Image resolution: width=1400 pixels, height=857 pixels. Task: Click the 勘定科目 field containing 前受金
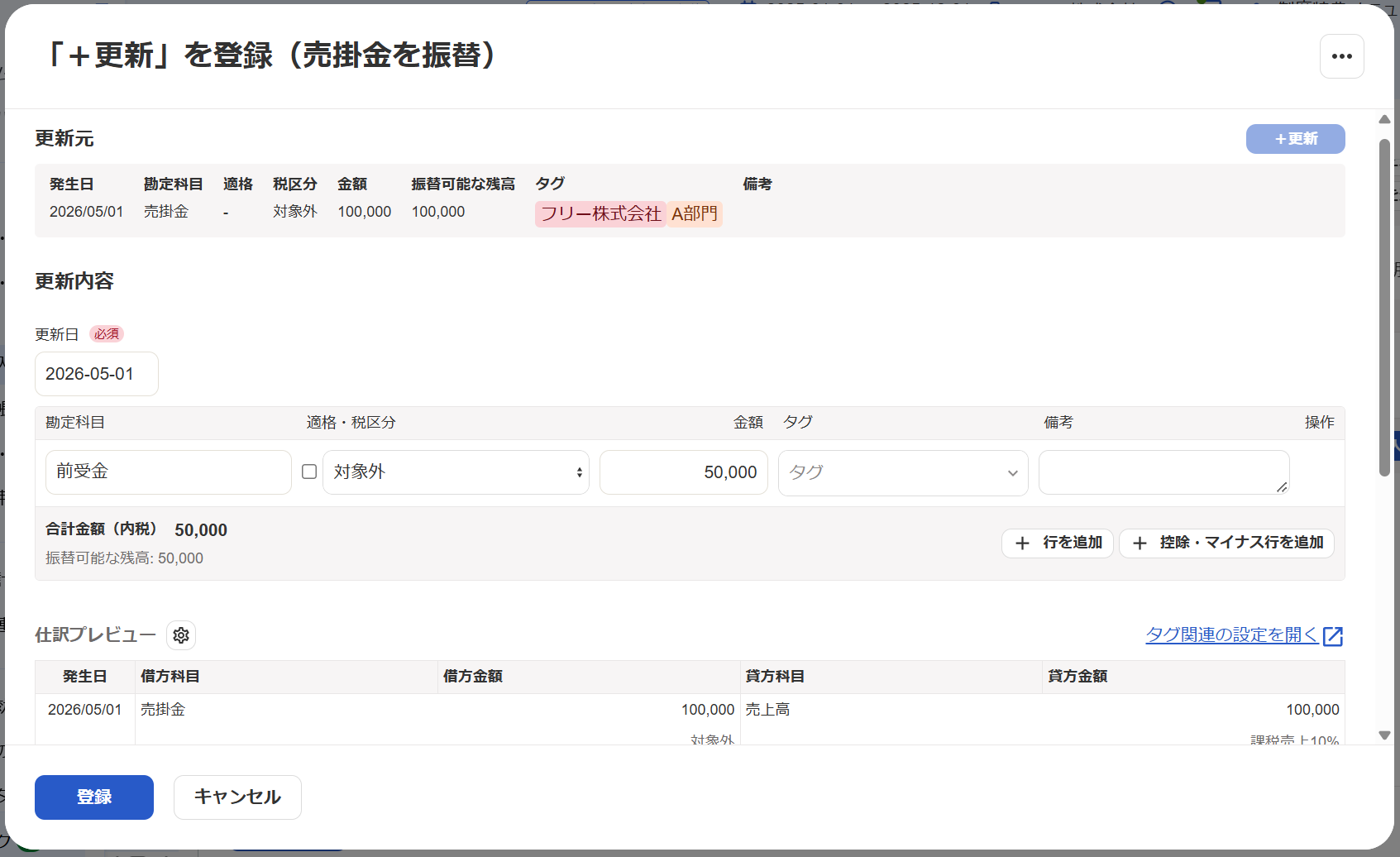pos(169,472)
